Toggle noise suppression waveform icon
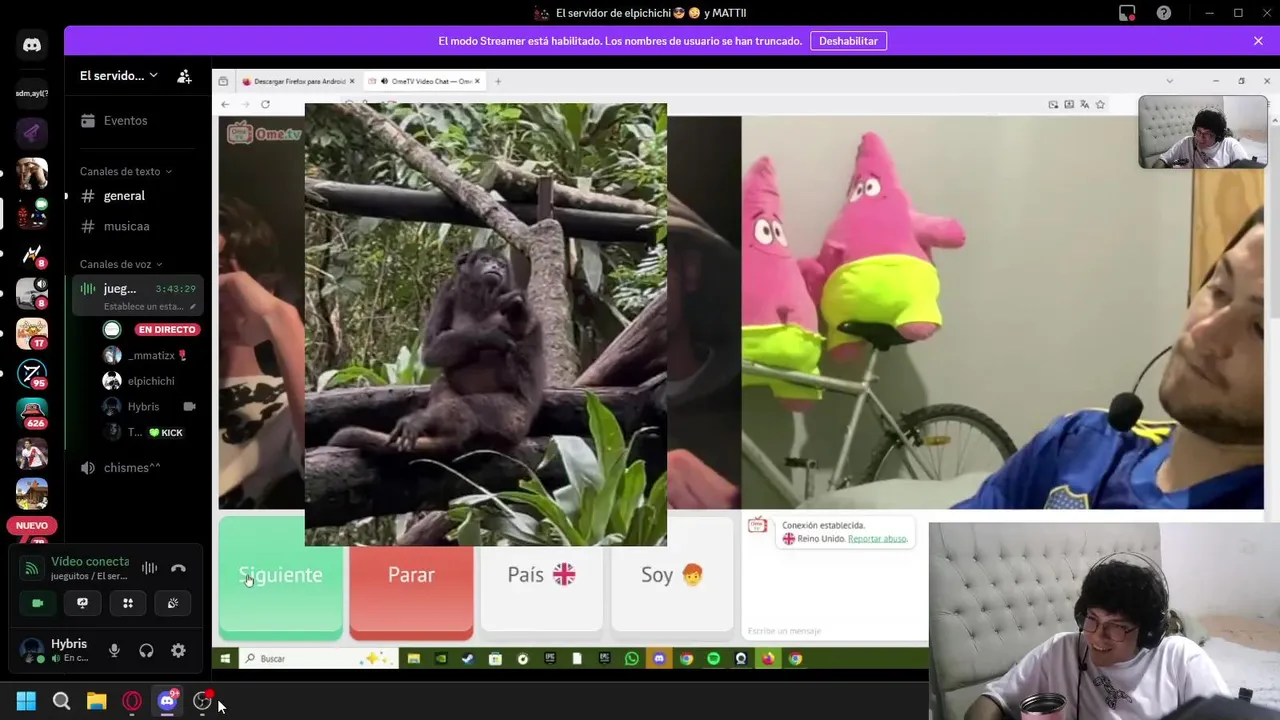The image size is (1280, 720). 149,568
